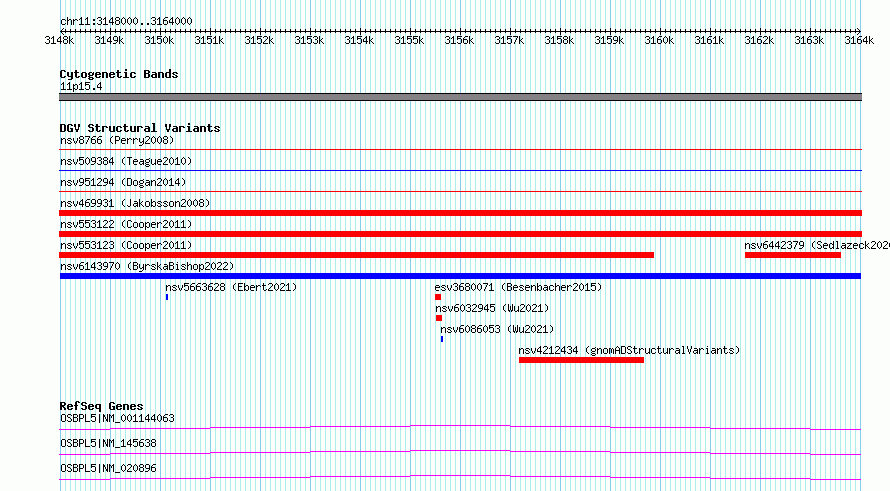Click the blue bar for nsv6143970

pos(460,276)
